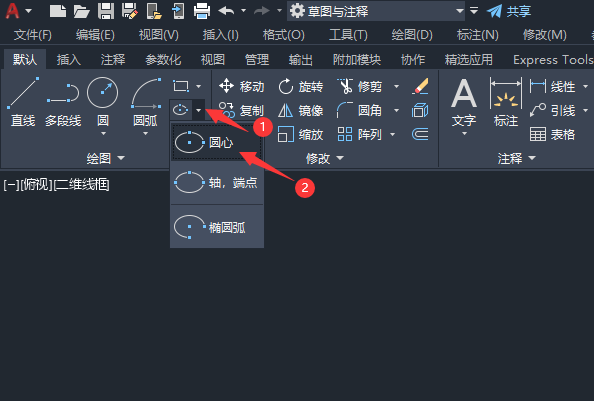Choose 椭圆弧 from the ellipse flyout
The image size is (594, 401).
217,227
